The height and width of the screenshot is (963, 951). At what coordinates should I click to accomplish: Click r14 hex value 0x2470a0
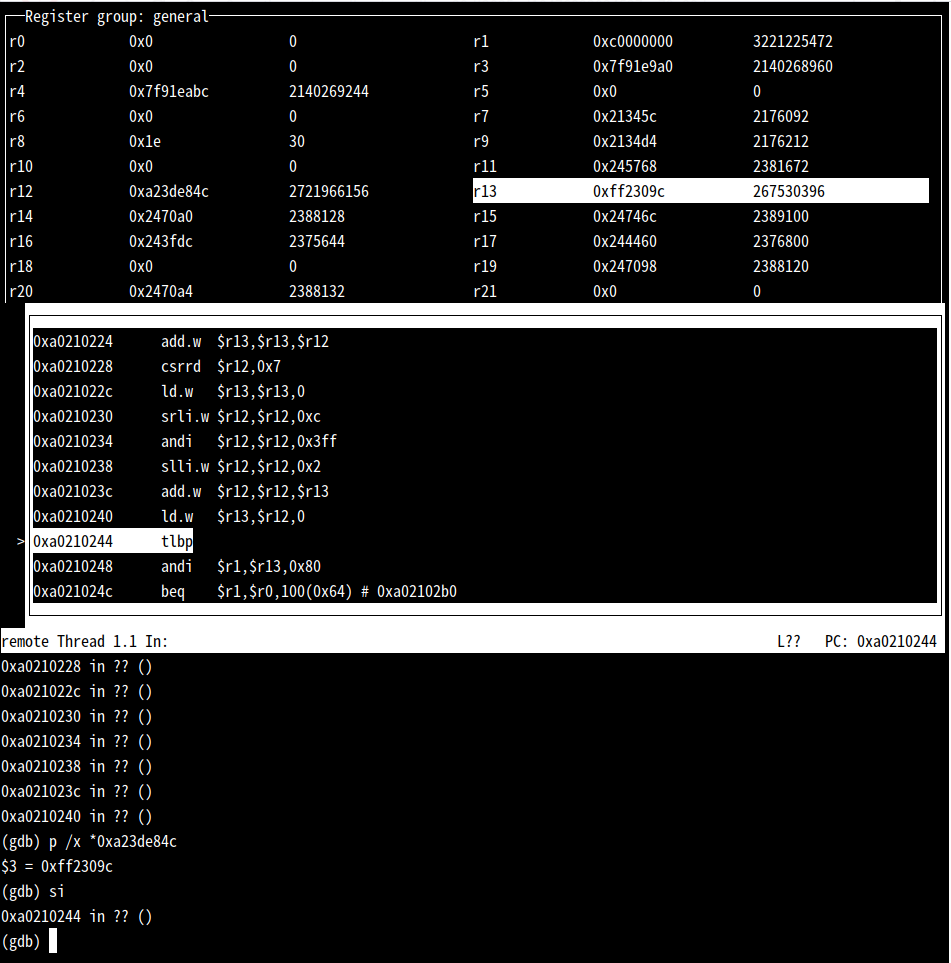point(160,216)
